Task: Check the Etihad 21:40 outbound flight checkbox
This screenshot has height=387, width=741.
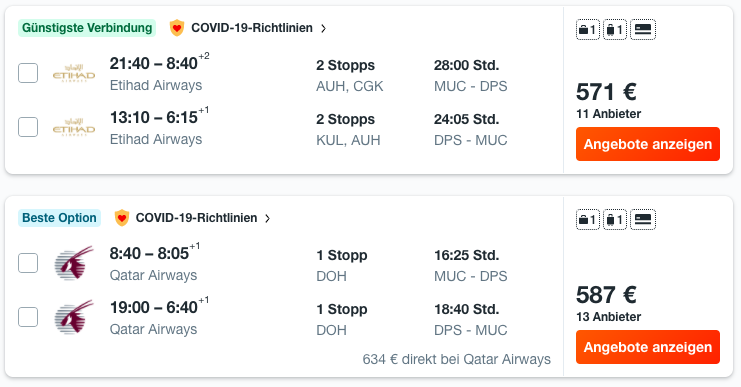Action: click(28, 73)
